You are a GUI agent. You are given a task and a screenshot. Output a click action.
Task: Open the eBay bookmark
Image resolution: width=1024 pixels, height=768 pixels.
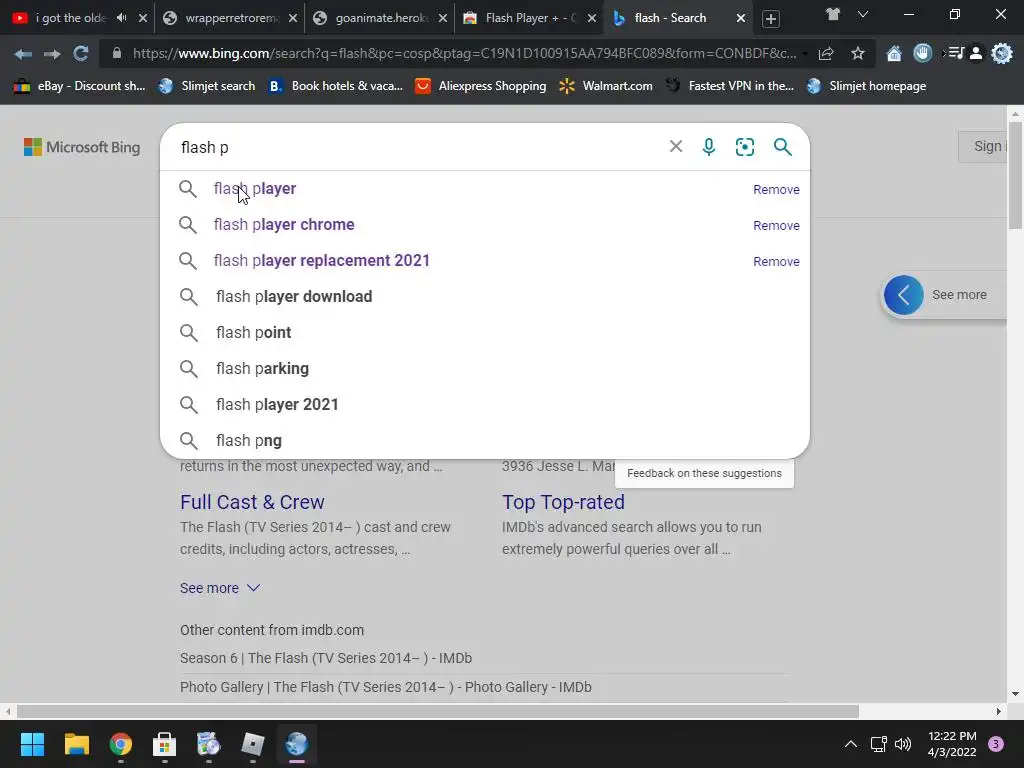tap(79, 86)
